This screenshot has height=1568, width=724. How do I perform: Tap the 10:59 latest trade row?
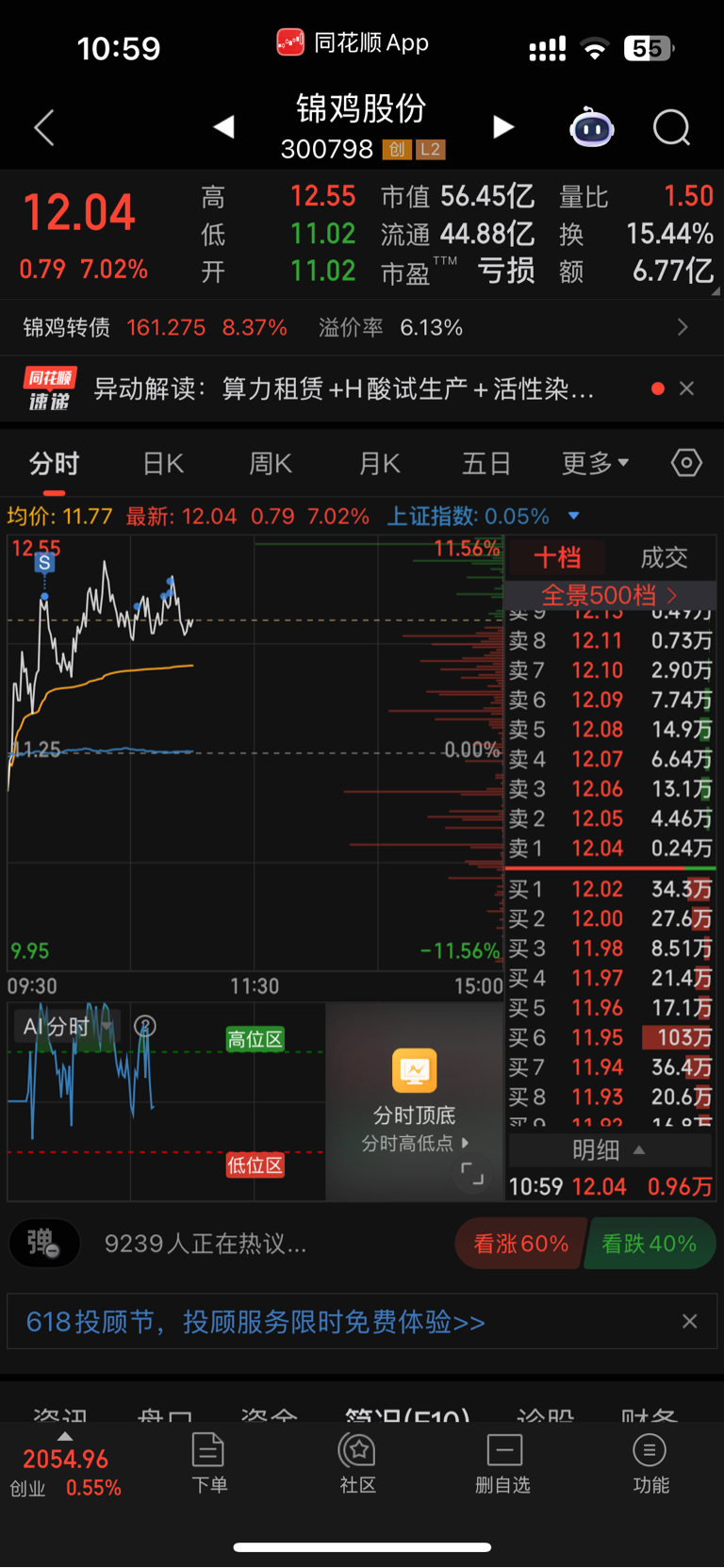[x=610, y=1185]
